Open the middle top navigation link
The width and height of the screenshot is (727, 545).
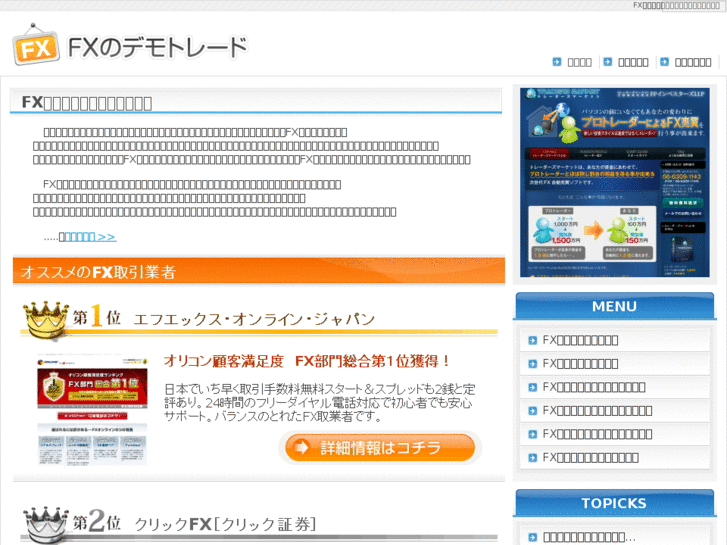[633, 62]
